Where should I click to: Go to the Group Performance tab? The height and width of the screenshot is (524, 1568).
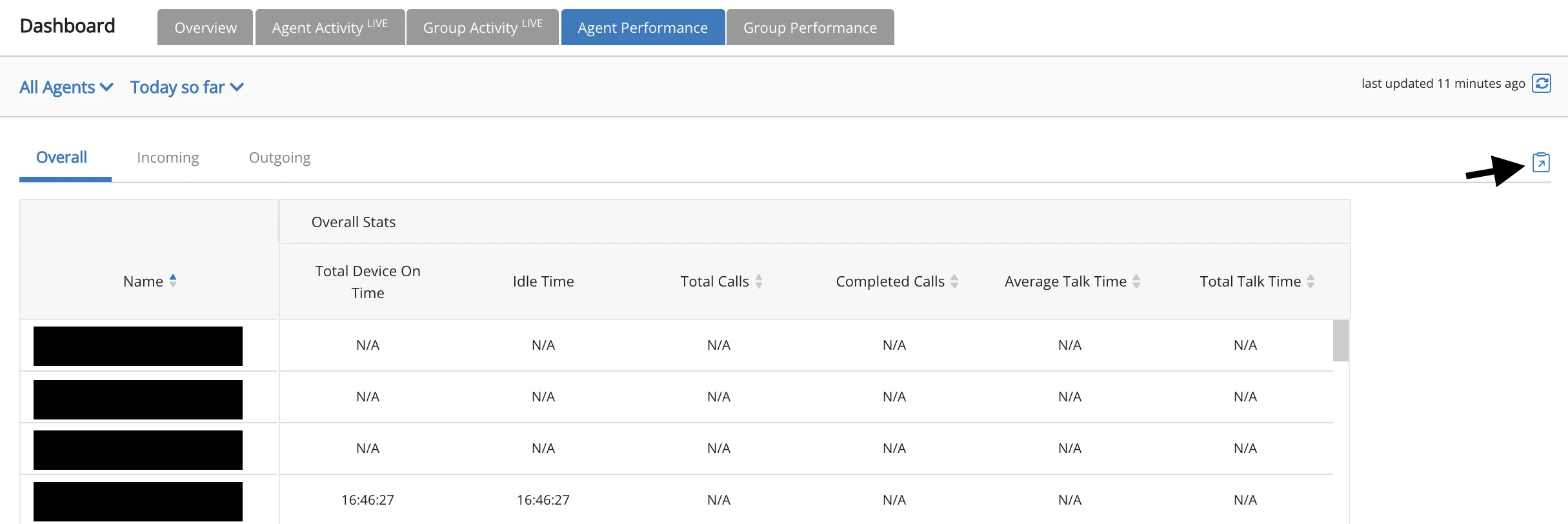click(810, 27)
